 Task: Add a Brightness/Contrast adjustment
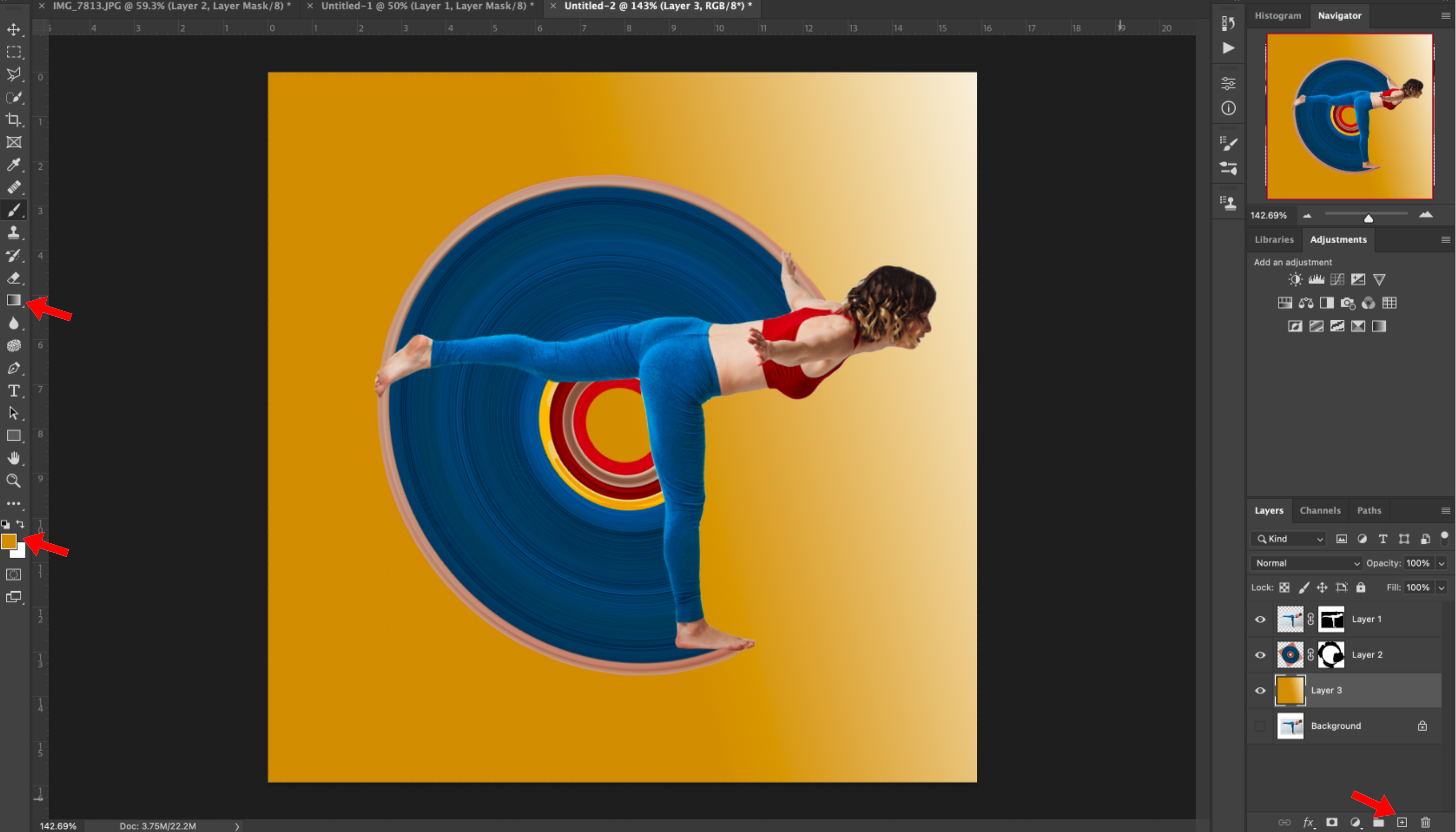coord(1295,279)
